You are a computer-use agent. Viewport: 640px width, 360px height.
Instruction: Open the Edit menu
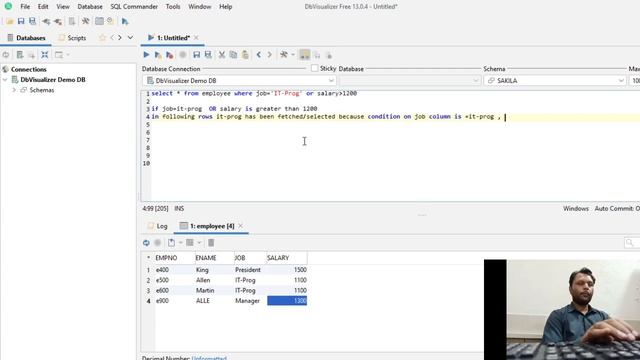click(43, 7)
